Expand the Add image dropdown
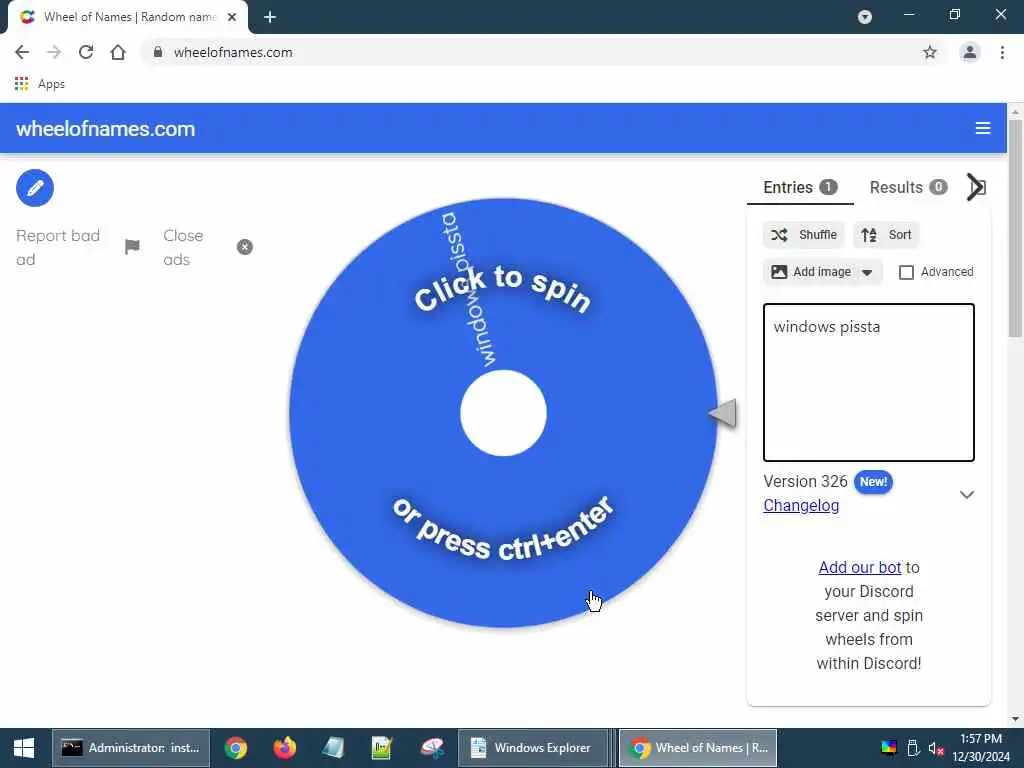 tap(867, 272)
